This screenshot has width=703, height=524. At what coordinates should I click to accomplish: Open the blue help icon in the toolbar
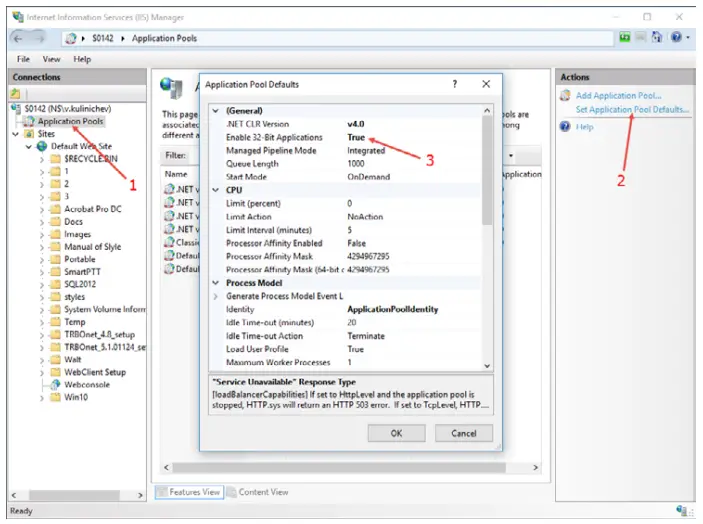[676, 37]
